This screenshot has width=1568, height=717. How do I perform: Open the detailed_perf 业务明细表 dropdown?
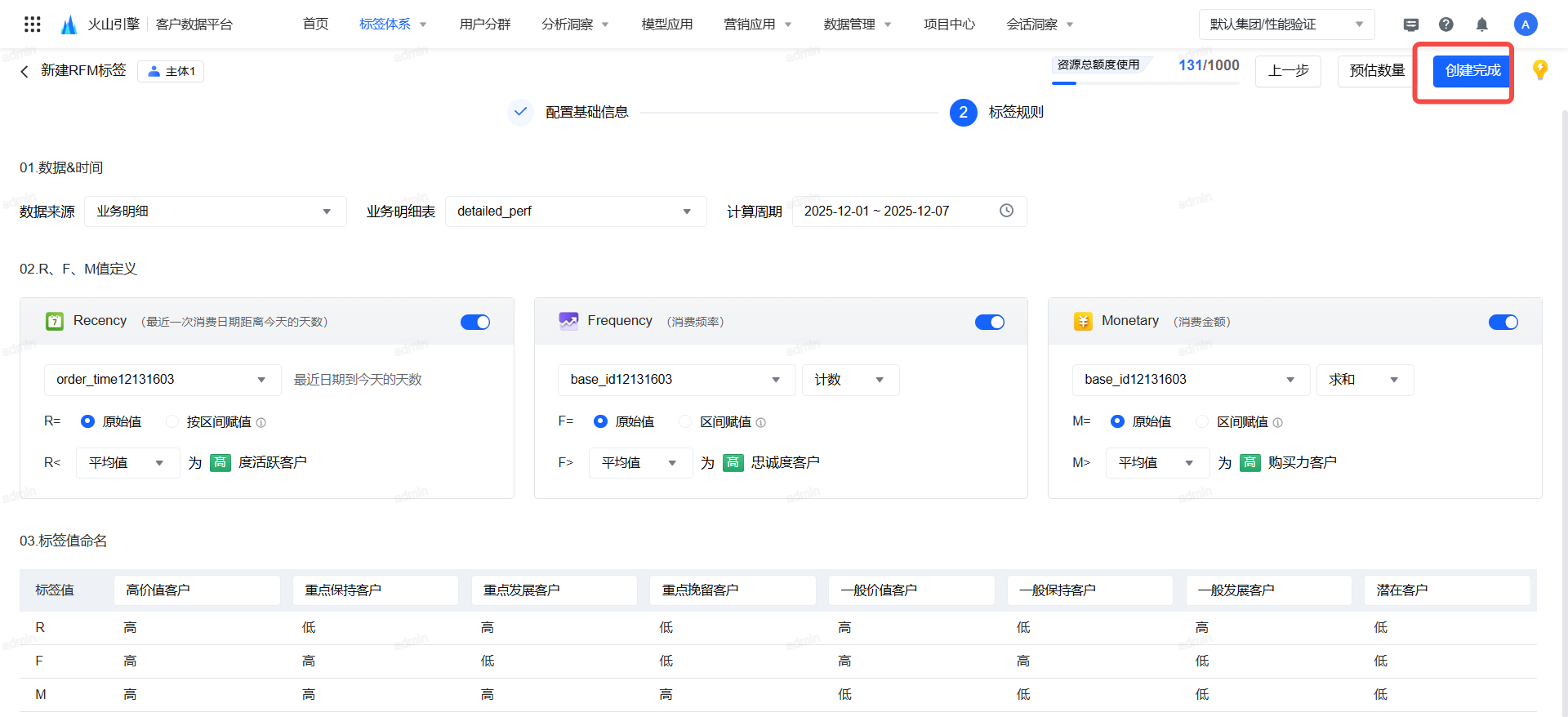(575, 212)
